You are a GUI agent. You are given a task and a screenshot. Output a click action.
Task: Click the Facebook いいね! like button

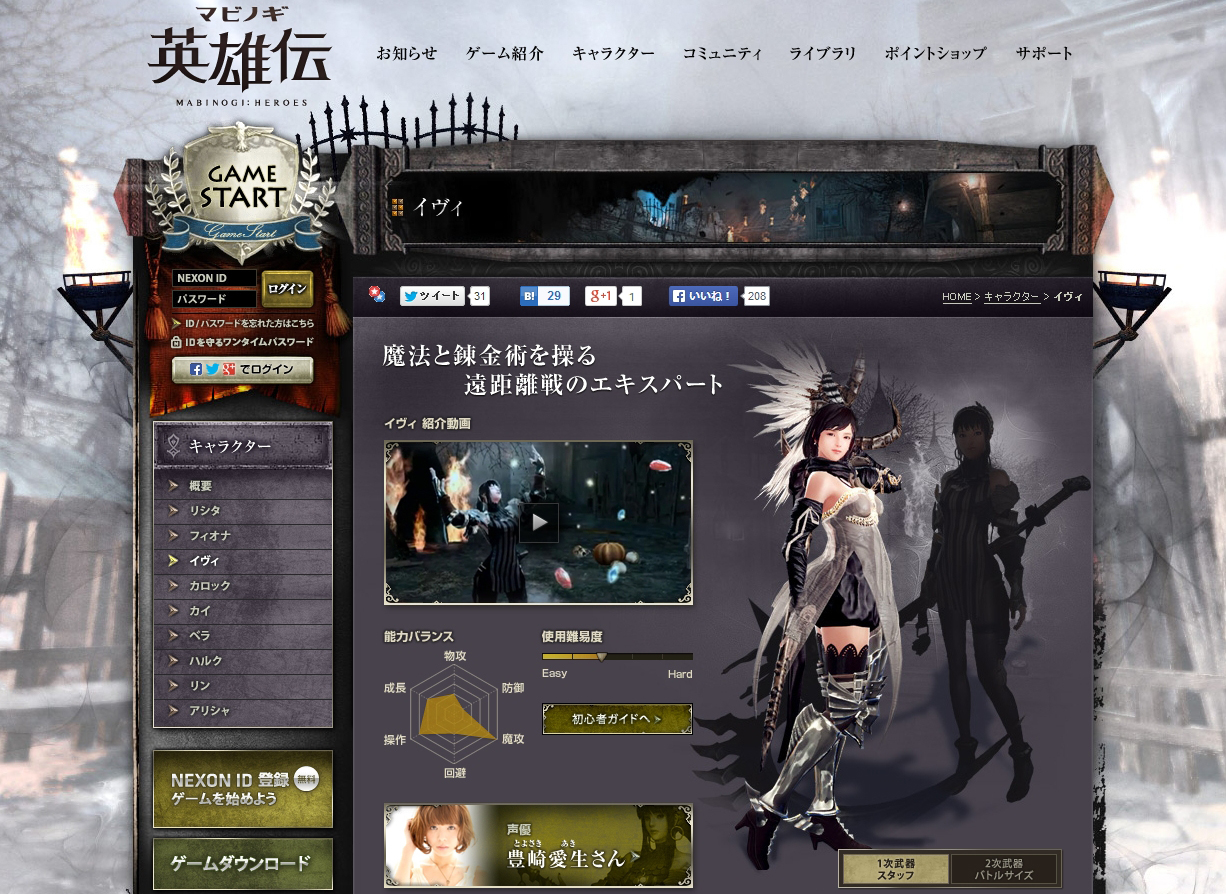coord(704,296)
